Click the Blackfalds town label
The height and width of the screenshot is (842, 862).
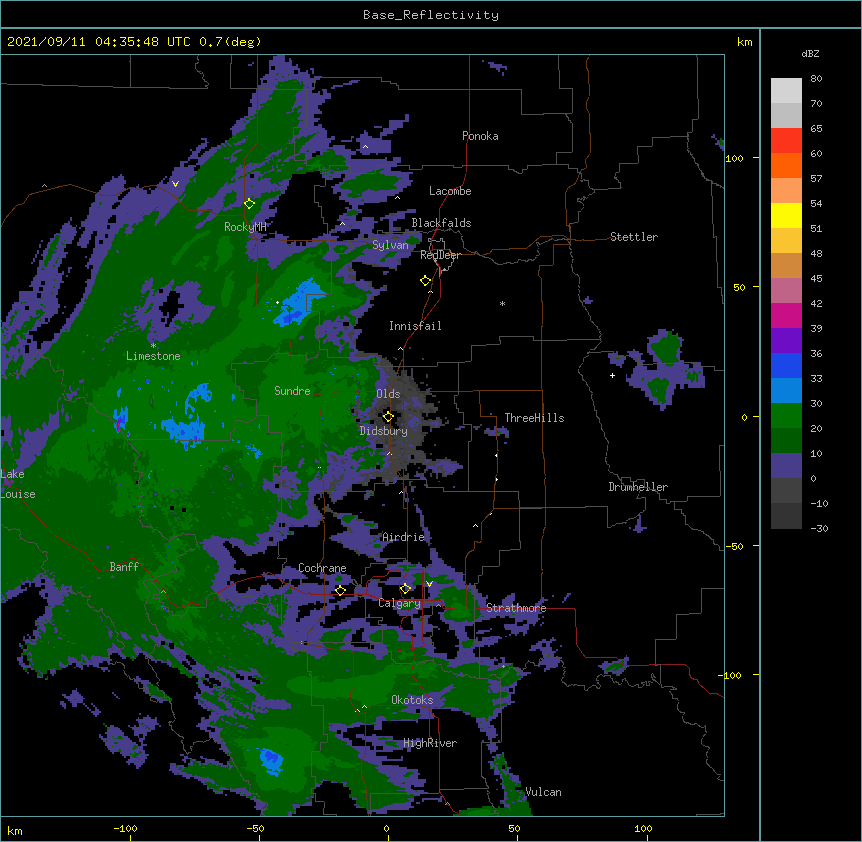tap(441, 223)
